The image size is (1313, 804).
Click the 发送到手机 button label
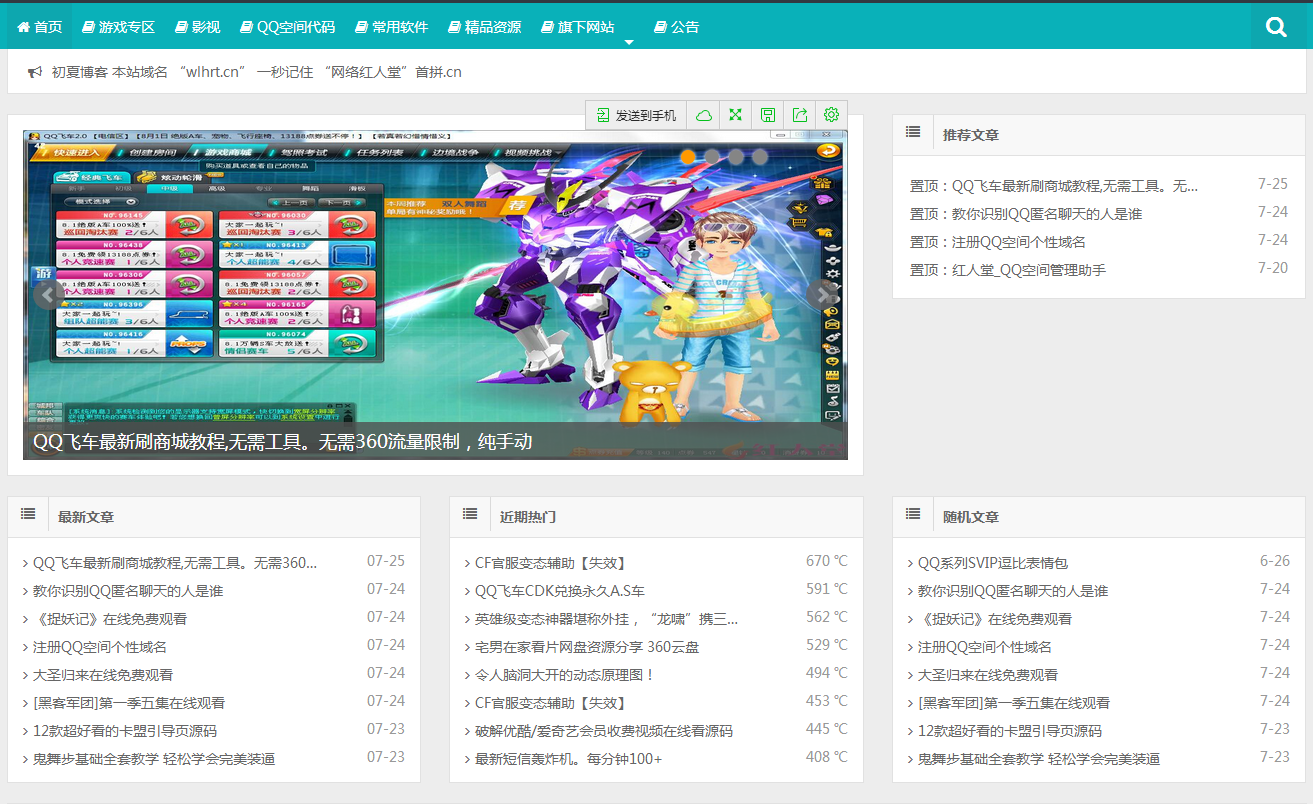pos(646,116)
